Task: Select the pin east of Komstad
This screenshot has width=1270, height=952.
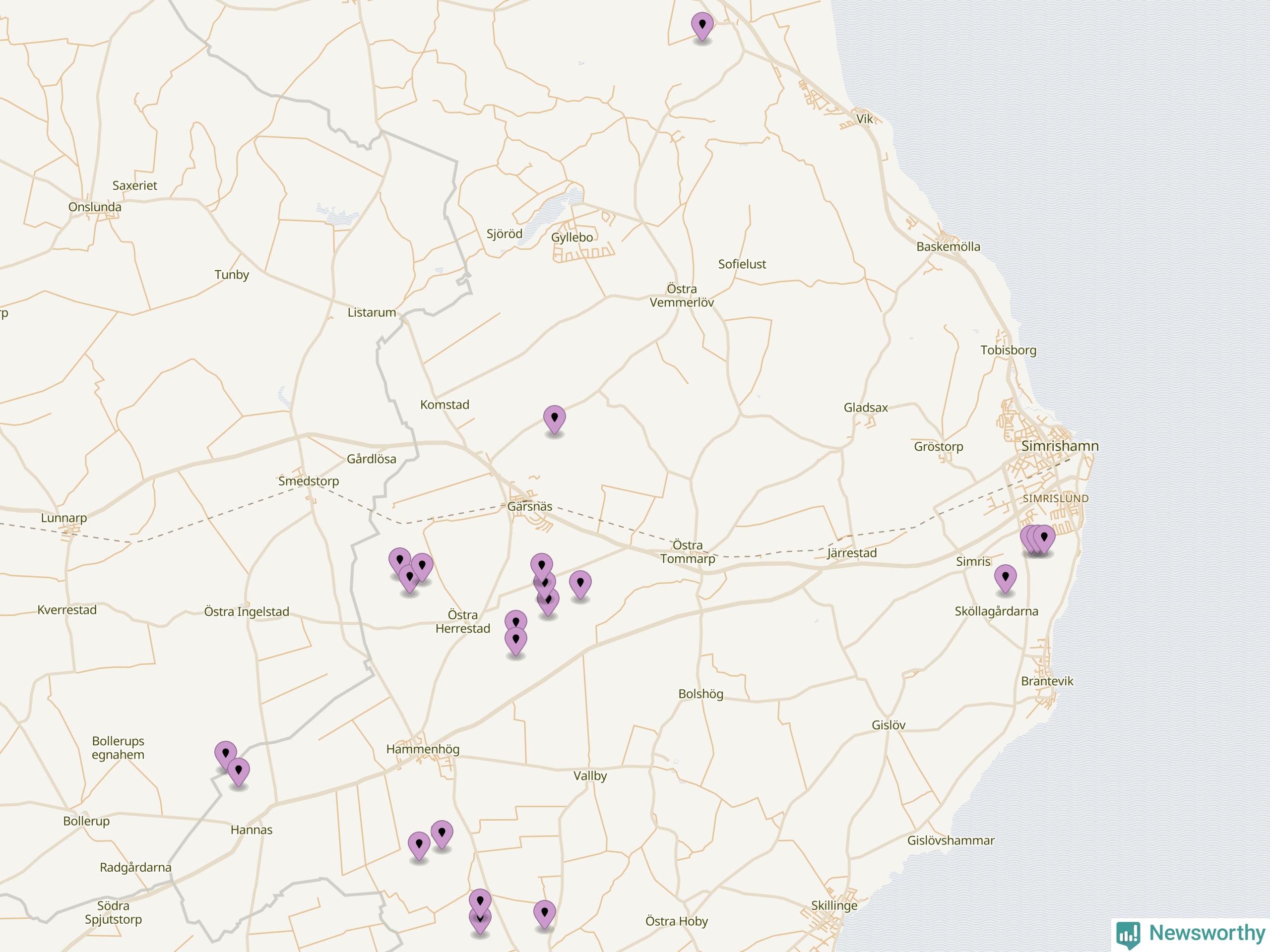Action: click(555, 419)
